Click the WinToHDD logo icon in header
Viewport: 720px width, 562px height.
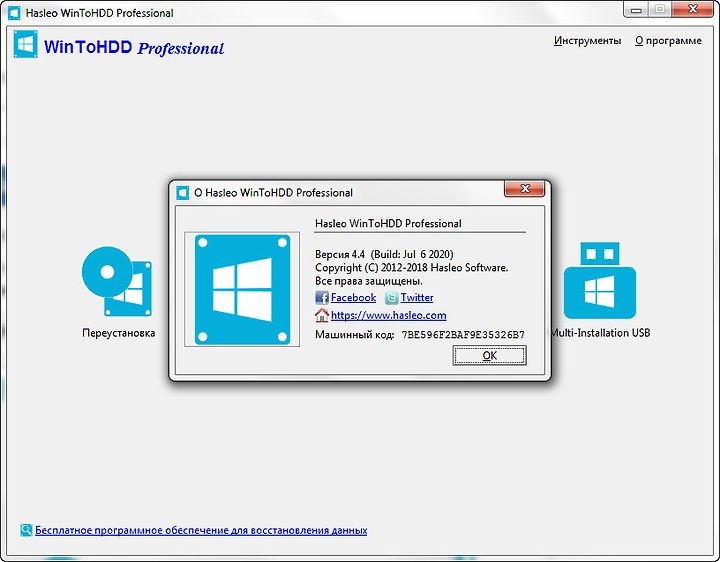pos(25,44)
